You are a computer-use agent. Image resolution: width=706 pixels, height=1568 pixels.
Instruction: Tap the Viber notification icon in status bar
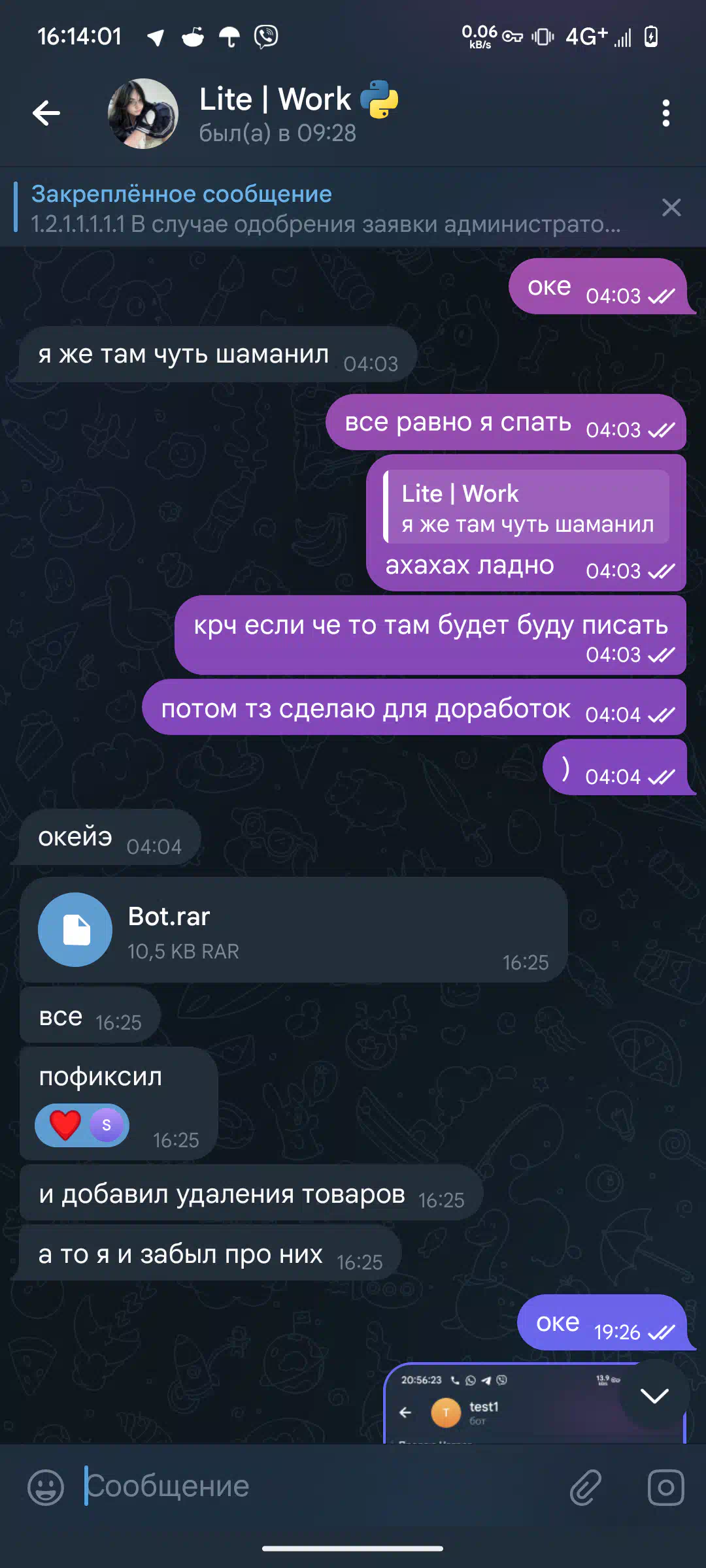click(x=266, y=37)
